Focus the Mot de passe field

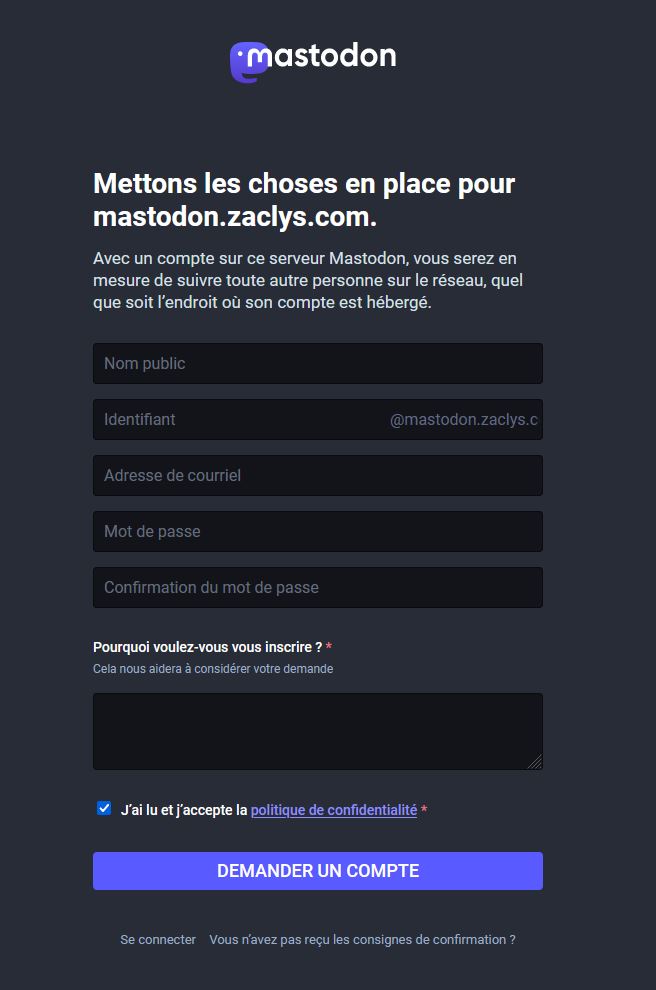click(317, 532)
